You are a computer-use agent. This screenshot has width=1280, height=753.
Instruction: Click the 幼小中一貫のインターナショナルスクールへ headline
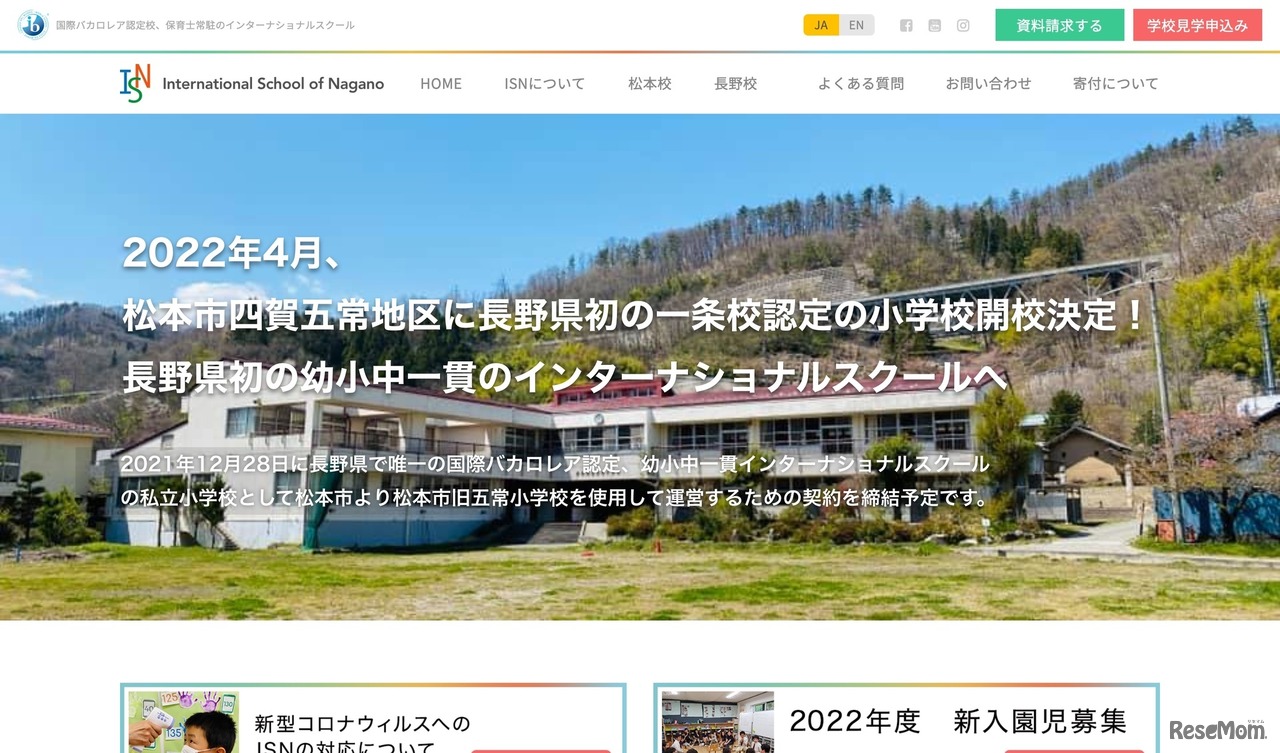(565, 378)
